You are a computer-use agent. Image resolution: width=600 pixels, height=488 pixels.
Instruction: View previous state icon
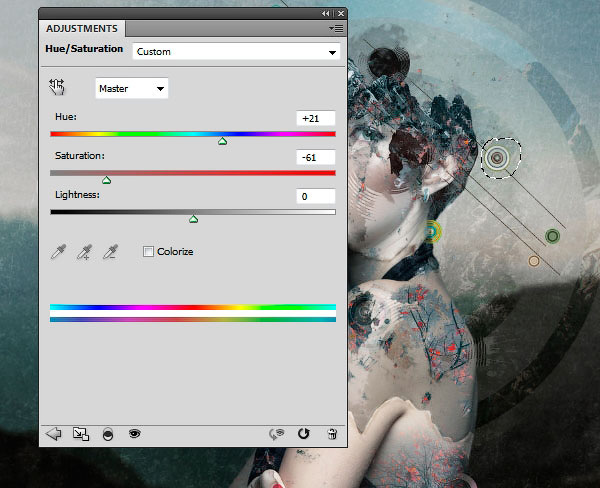coord(277,434)
